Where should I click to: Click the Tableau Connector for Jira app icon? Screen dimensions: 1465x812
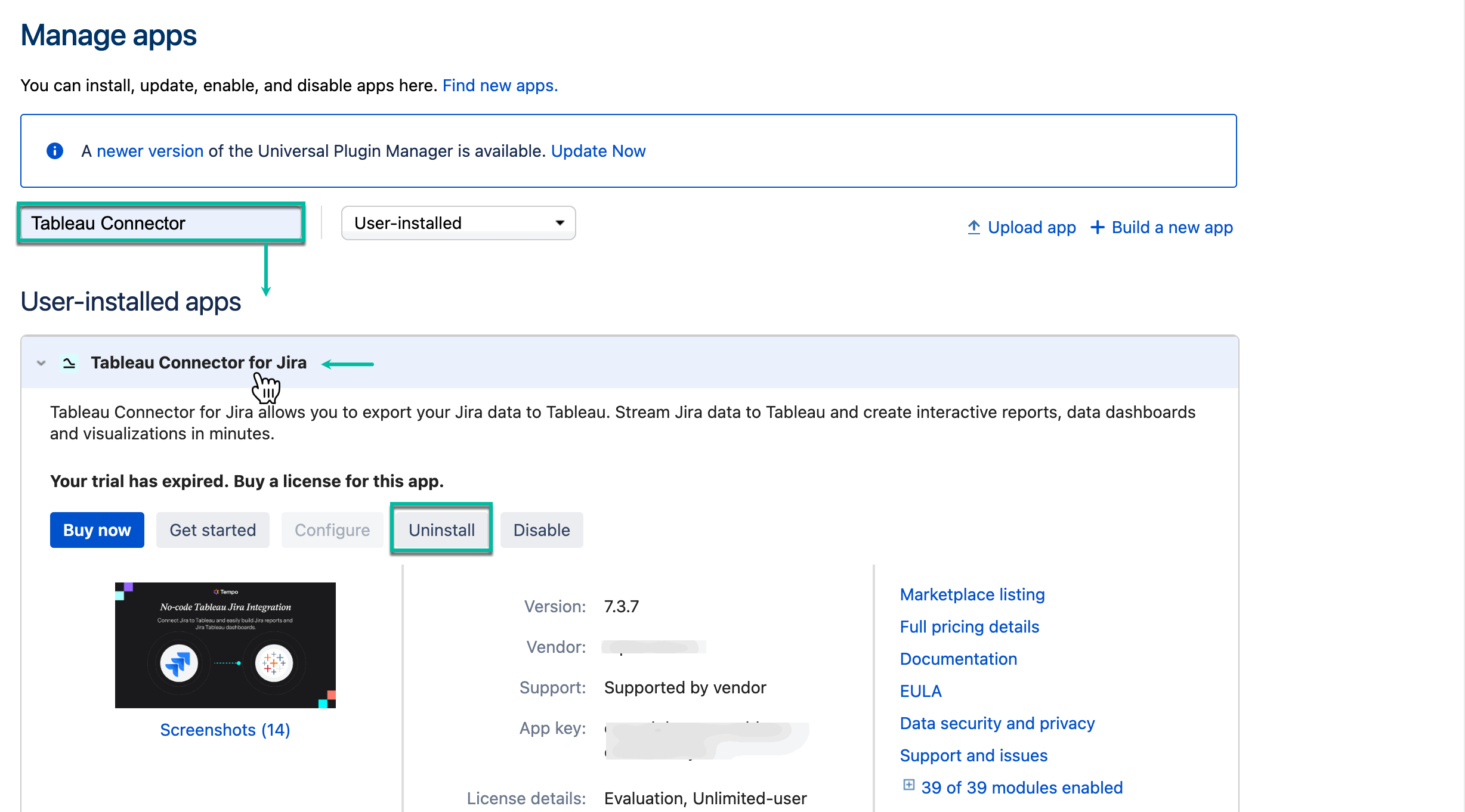pos(68,362)
